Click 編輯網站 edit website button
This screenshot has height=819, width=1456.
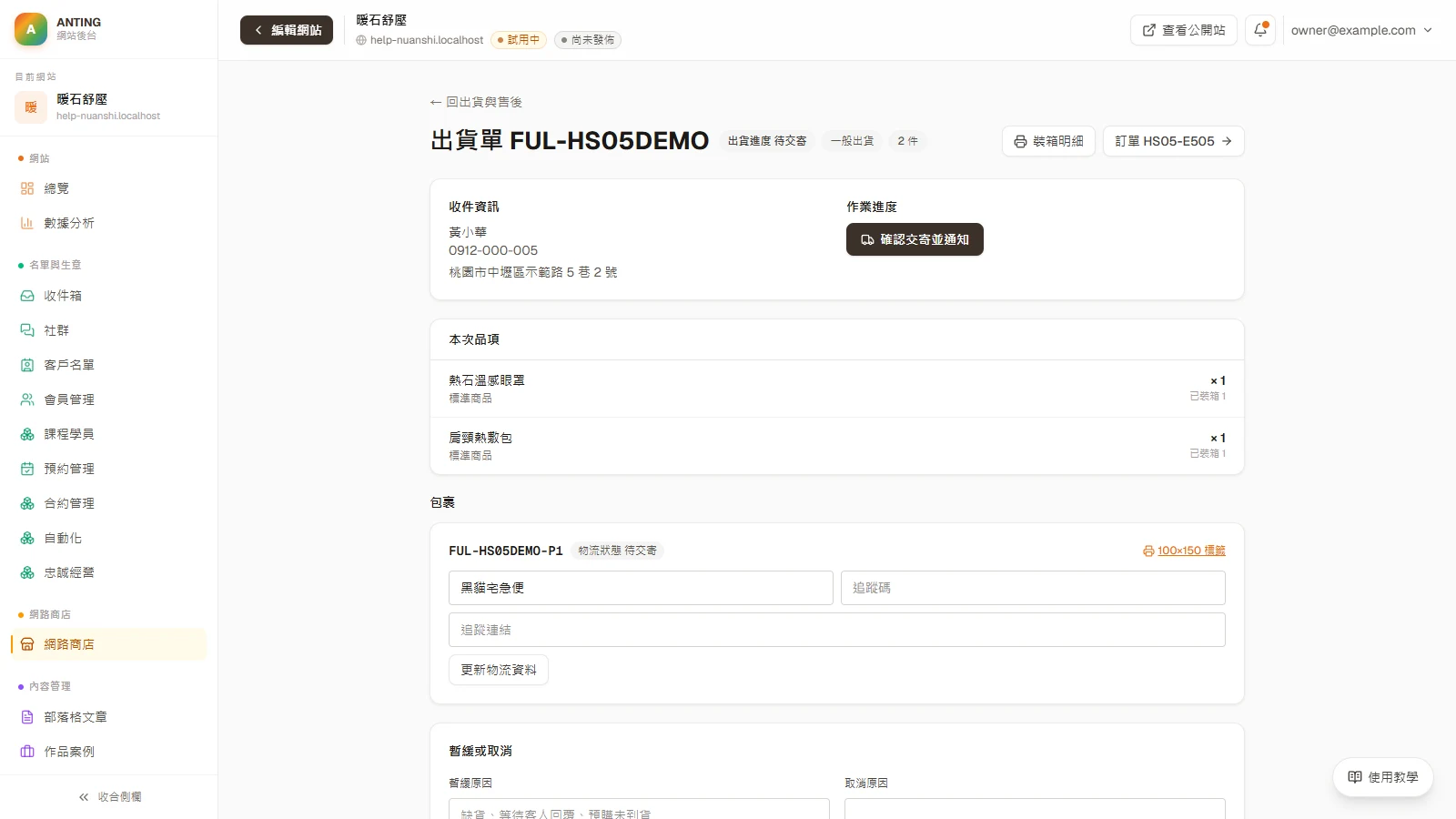(x=287, y=30)
